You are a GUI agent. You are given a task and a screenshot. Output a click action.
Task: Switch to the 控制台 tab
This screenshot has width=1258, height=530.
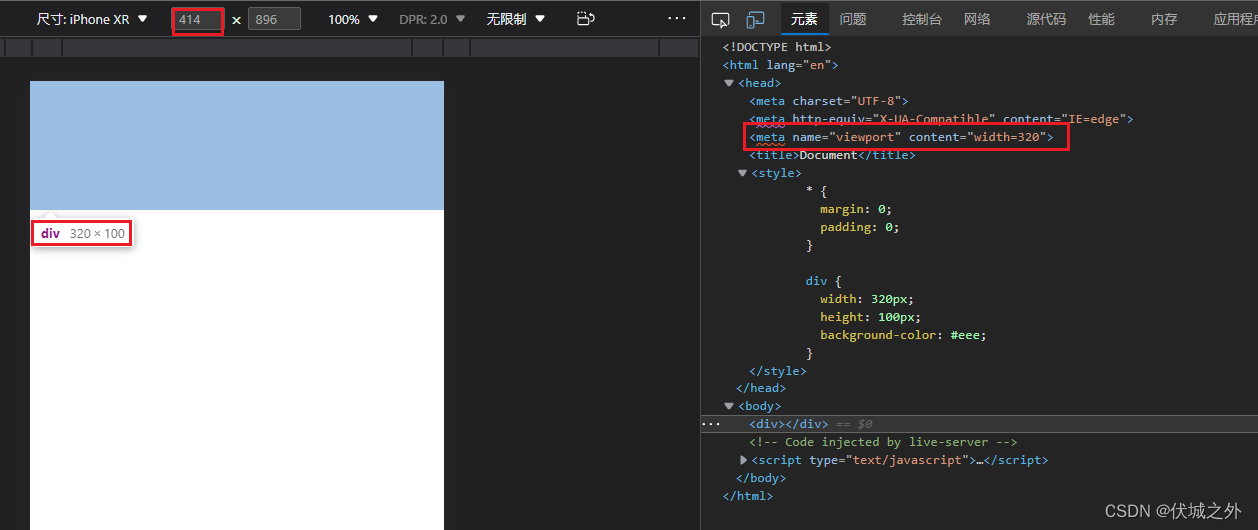tap(921, 19)
